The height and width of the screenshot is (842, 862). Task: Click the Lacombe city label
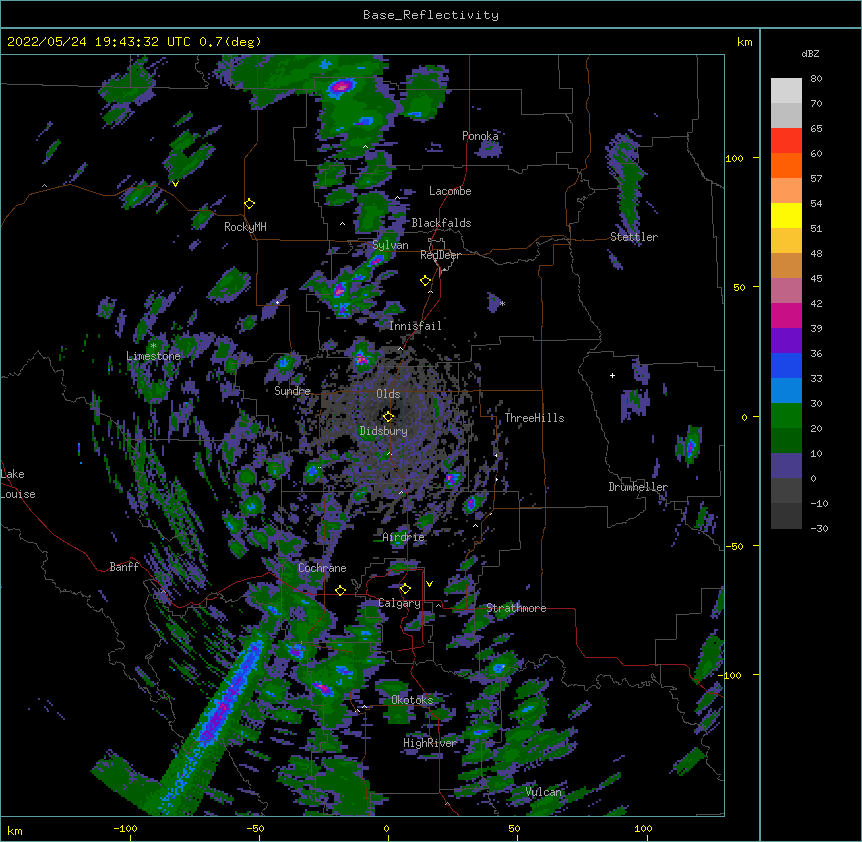(450, 191)
